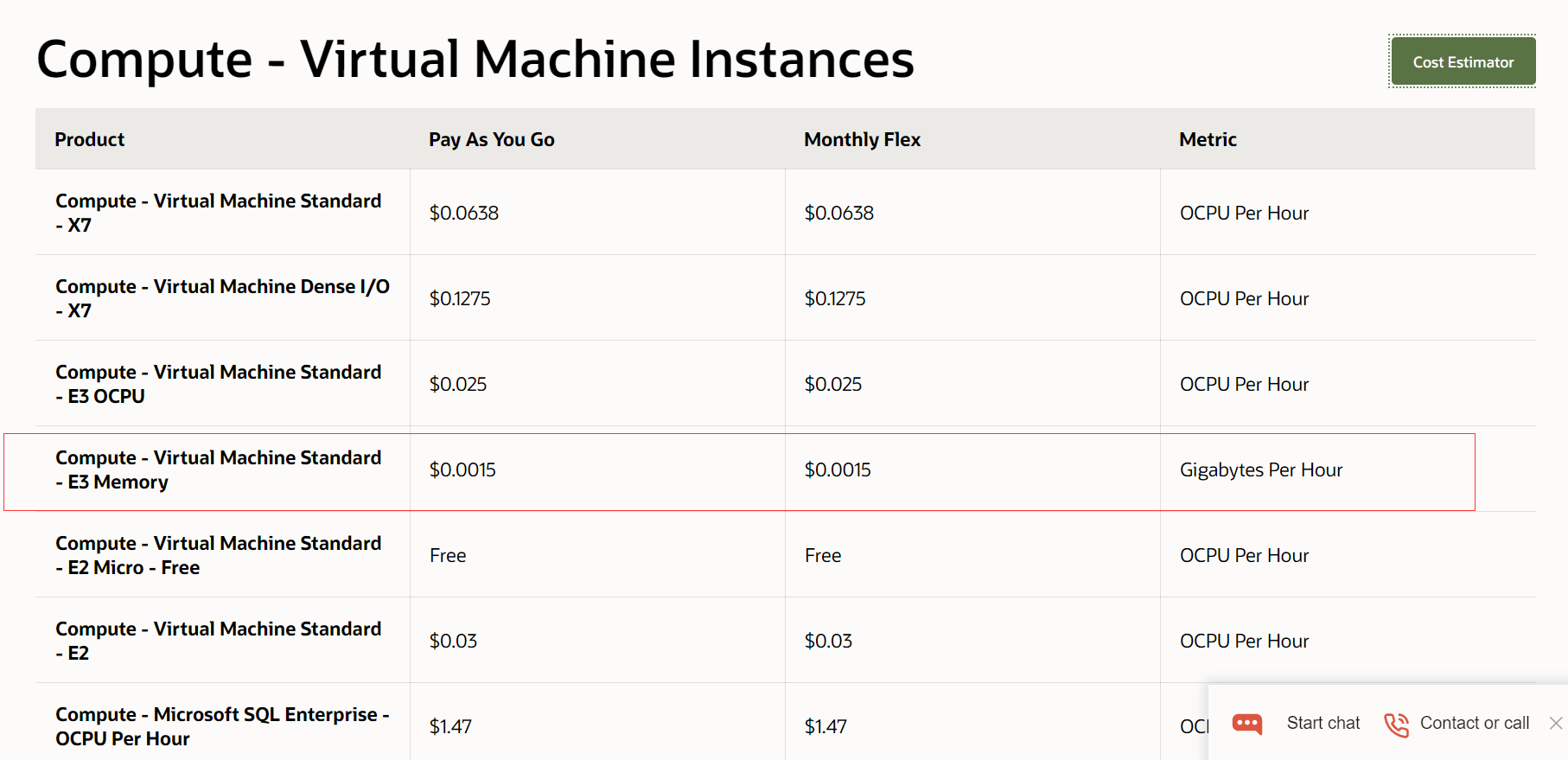Select the Virtual Machine Standard - X7 product name

tap(218, 213)
